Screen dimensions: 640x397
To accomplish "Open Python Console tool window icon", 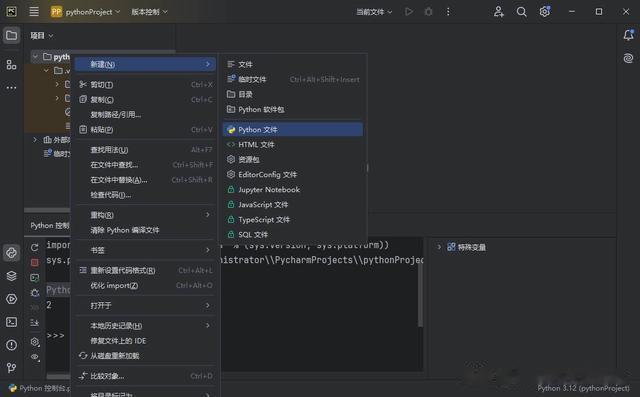I will 11,253.
